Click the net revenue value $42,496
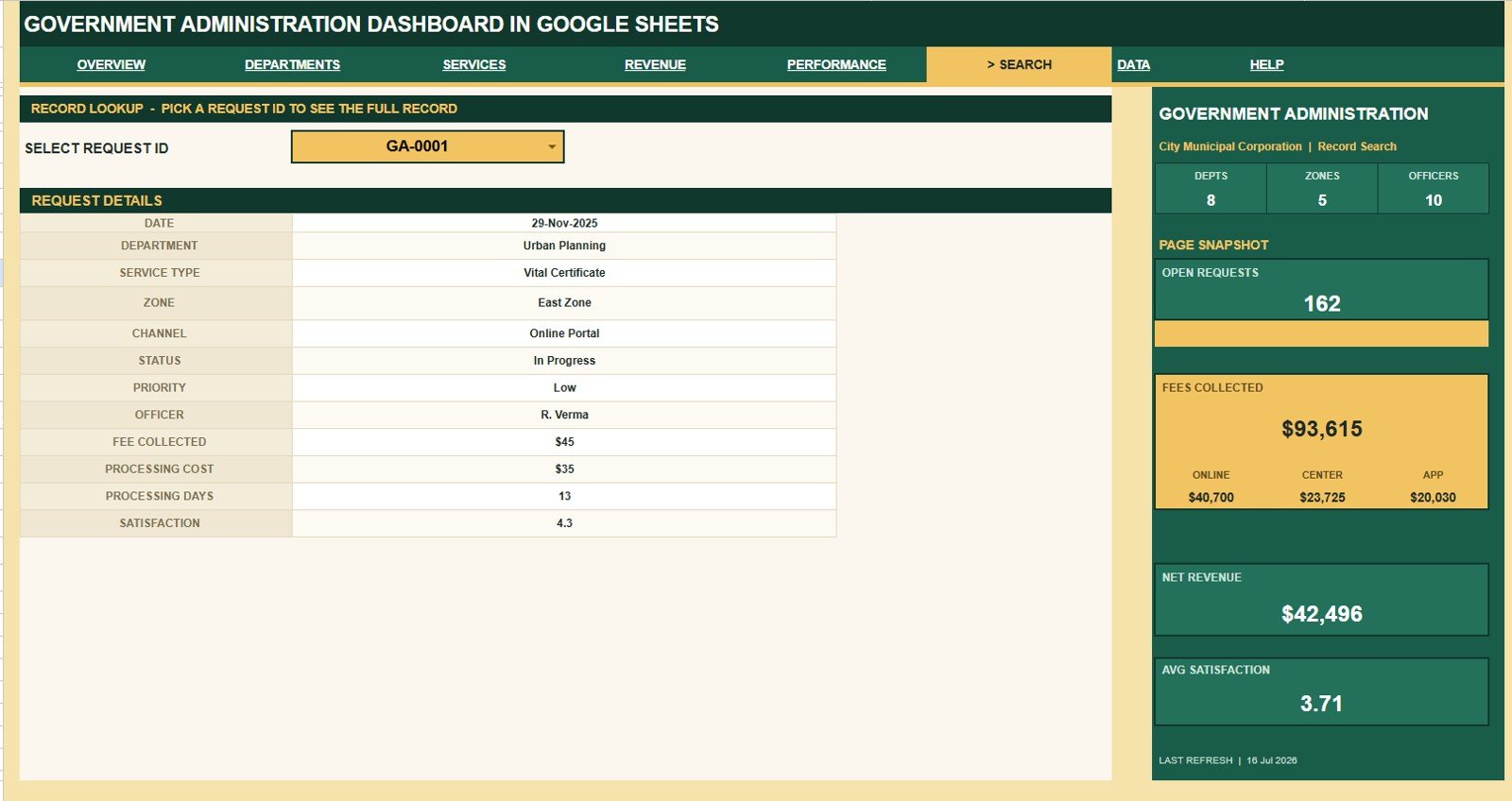Image resolution: width=1512 pixels, height=801 pixels. tap(1322, 614)
